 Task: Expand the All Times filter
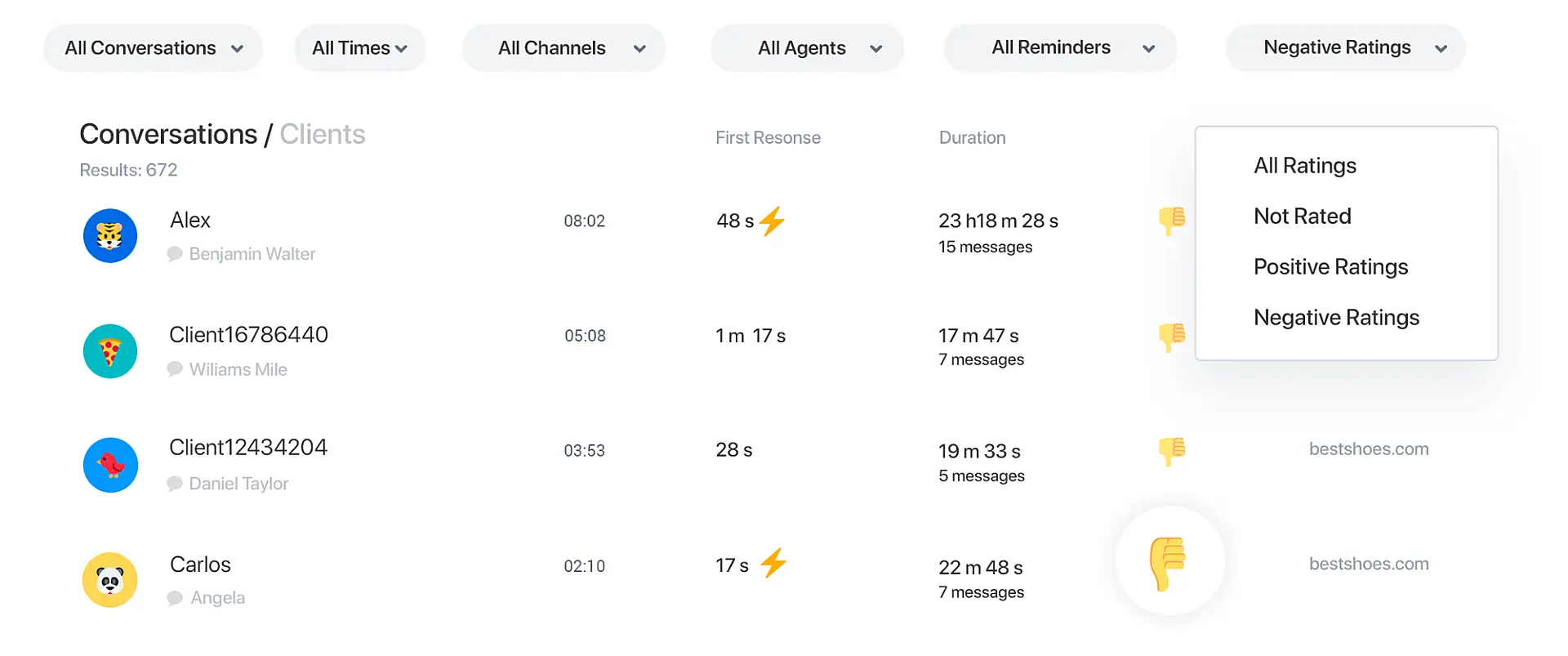pyautogui.click(x=359, y=48)
